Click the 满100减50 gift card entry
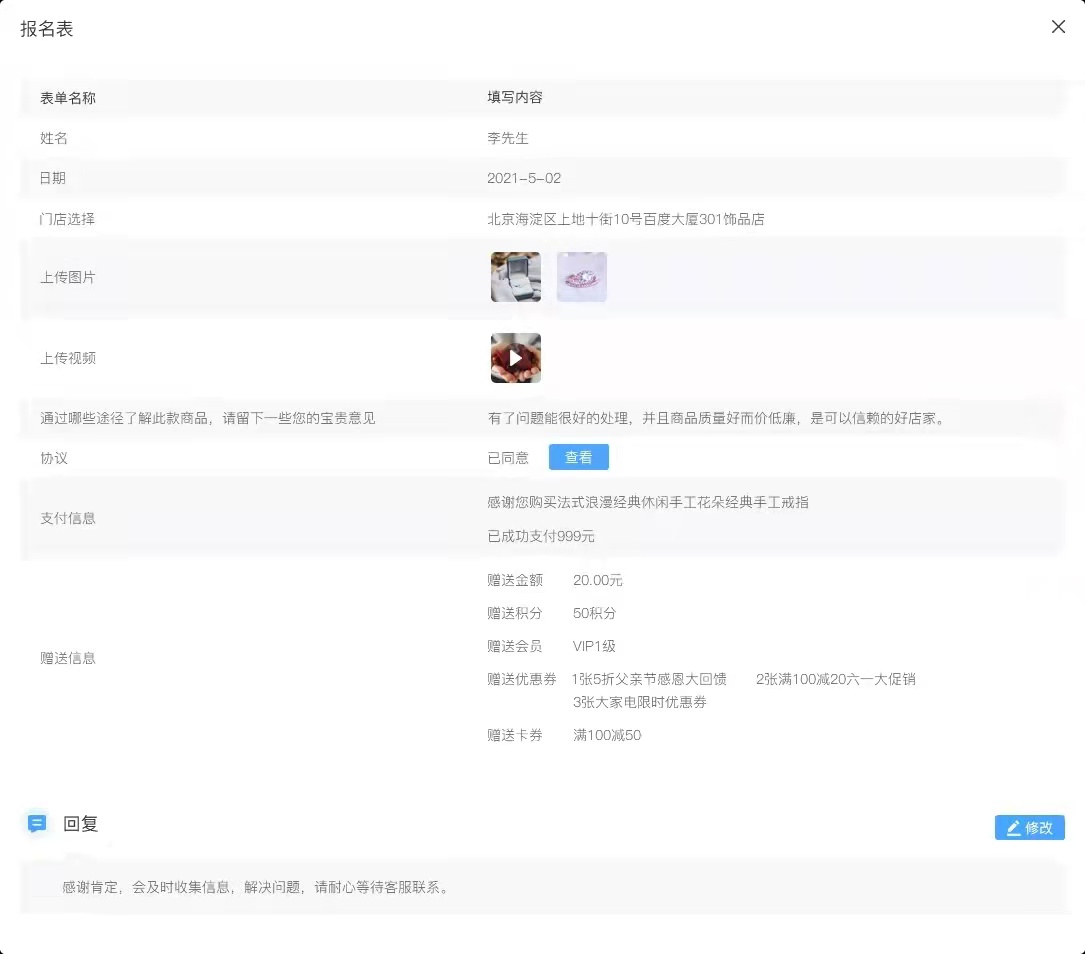 pos(607,735)
